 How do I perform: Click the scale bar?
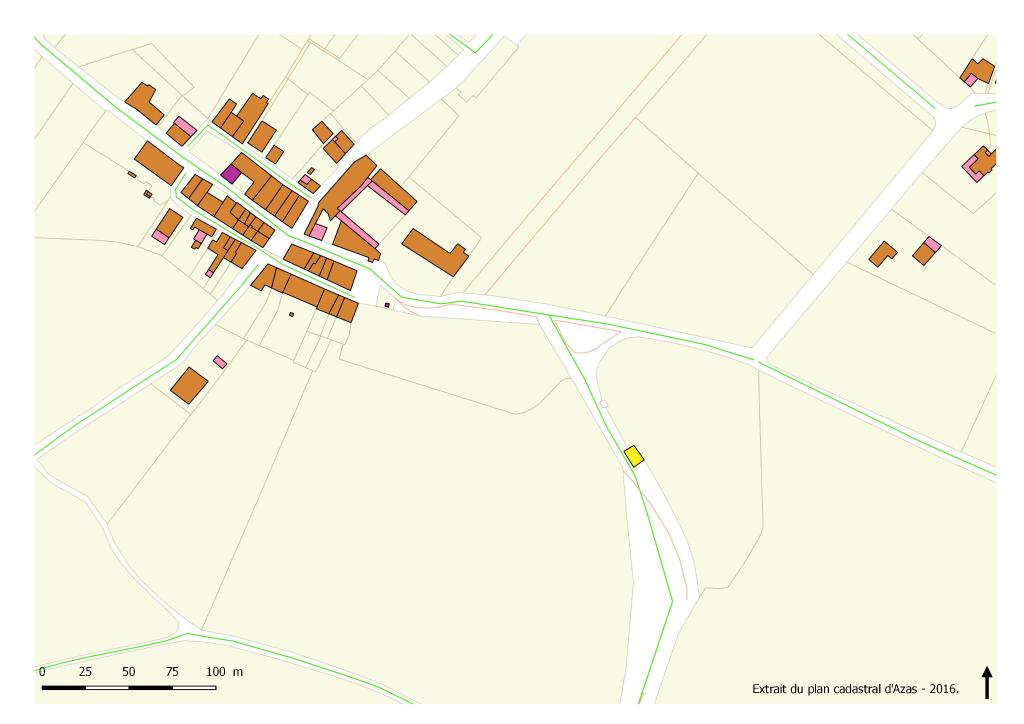click(x=129, y=687)
